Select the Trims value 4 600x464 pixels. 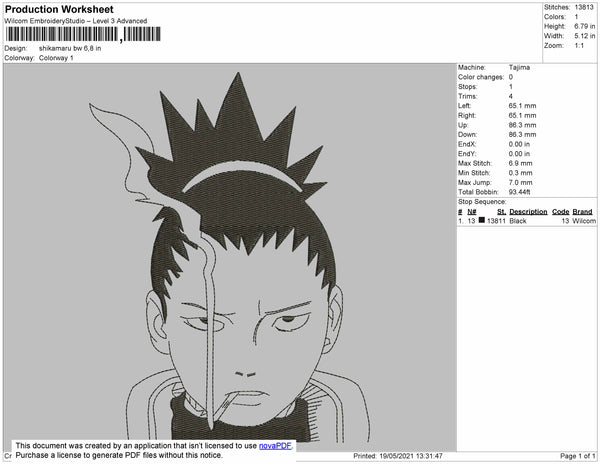point(510,96)
